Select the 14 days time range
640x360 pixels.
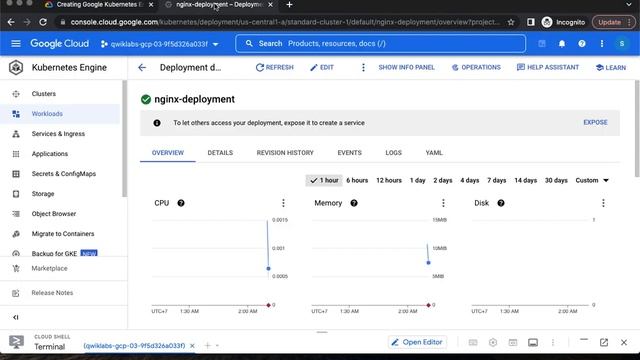(526, 180)
